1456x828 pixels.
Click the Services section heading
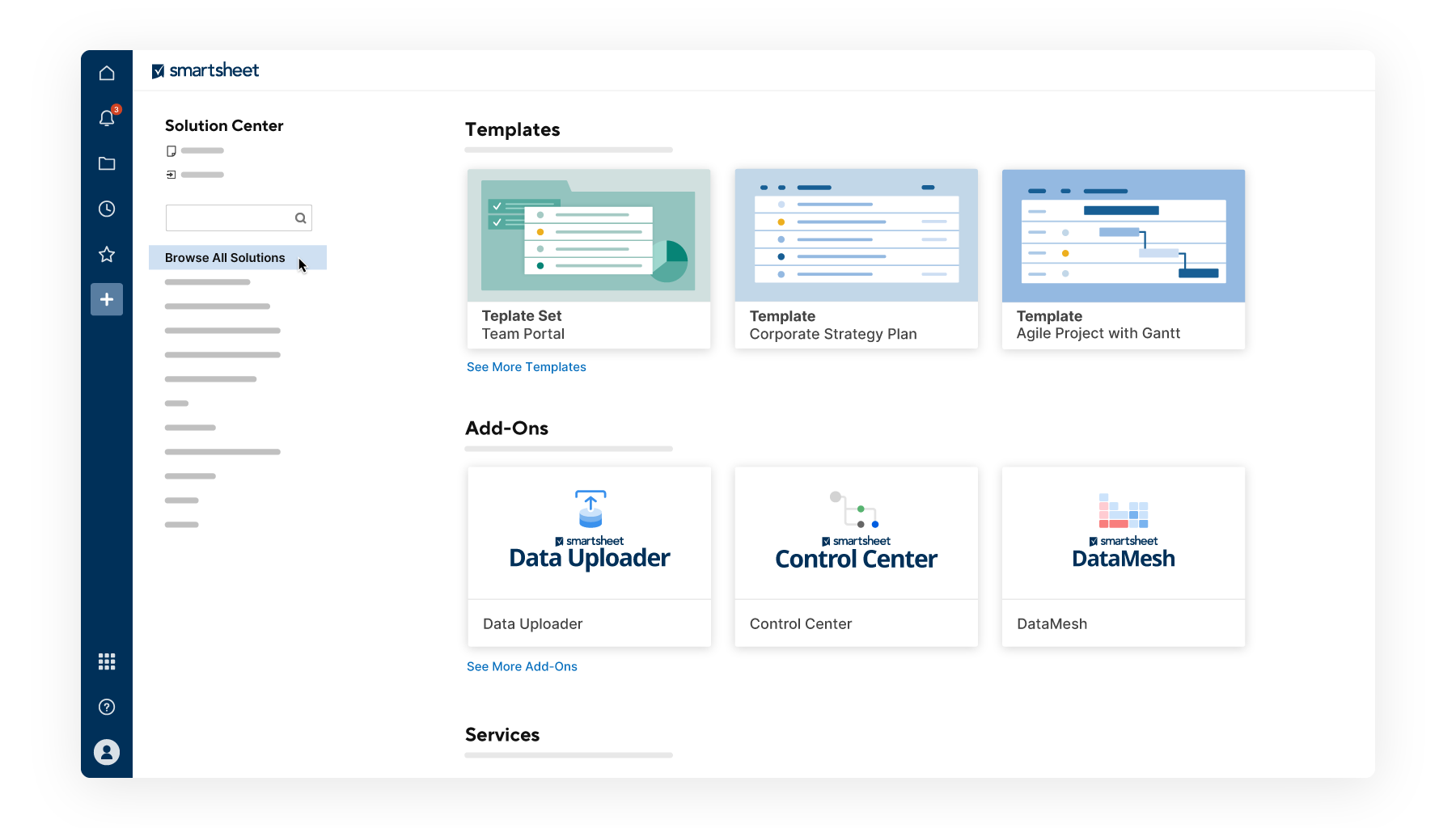pos(502,734)
